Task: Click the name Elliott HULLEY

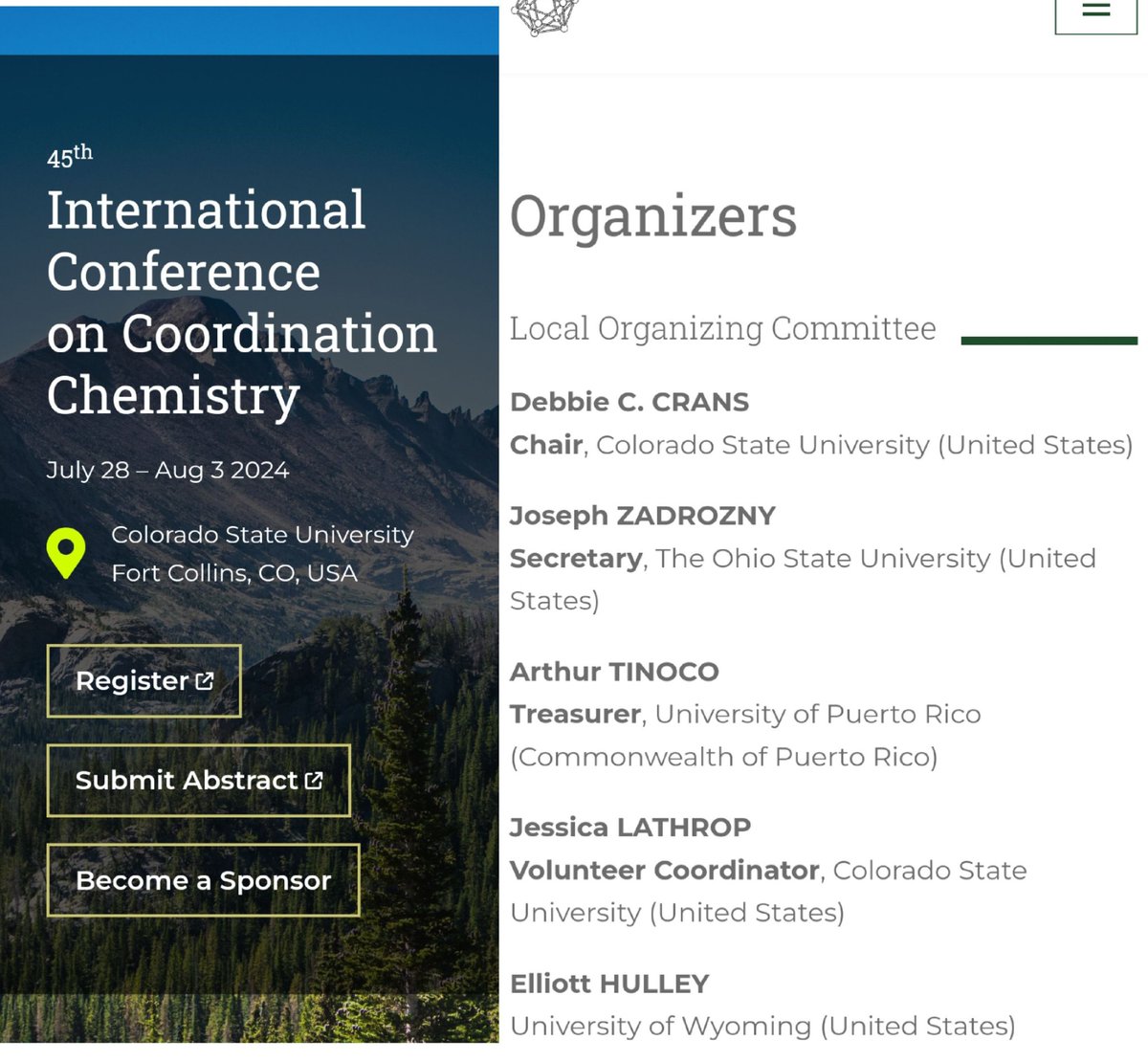Action: pos(609,984)
